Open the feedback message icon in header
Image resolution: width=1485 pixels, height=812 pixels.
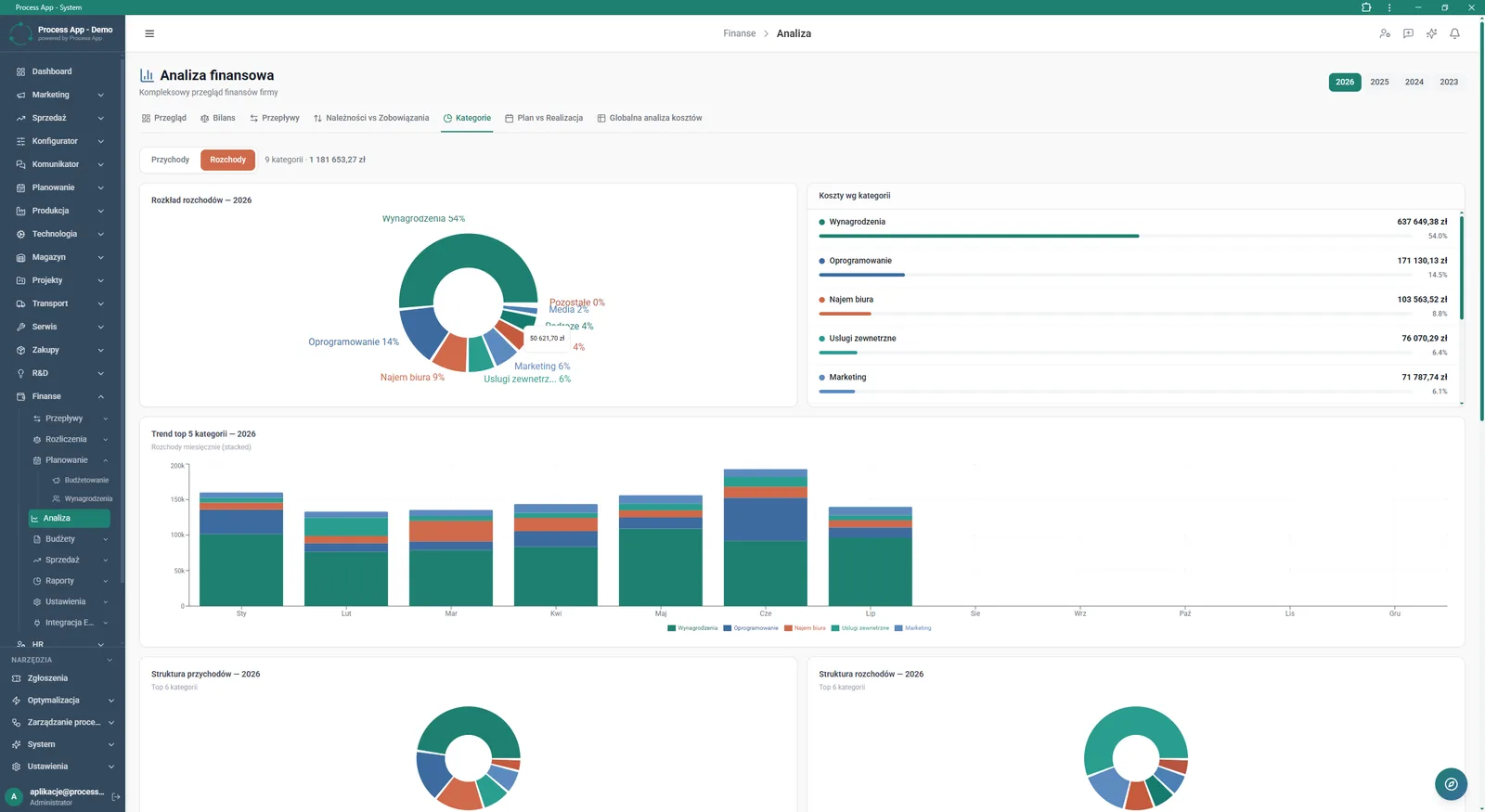click(x=1408, y=33)
